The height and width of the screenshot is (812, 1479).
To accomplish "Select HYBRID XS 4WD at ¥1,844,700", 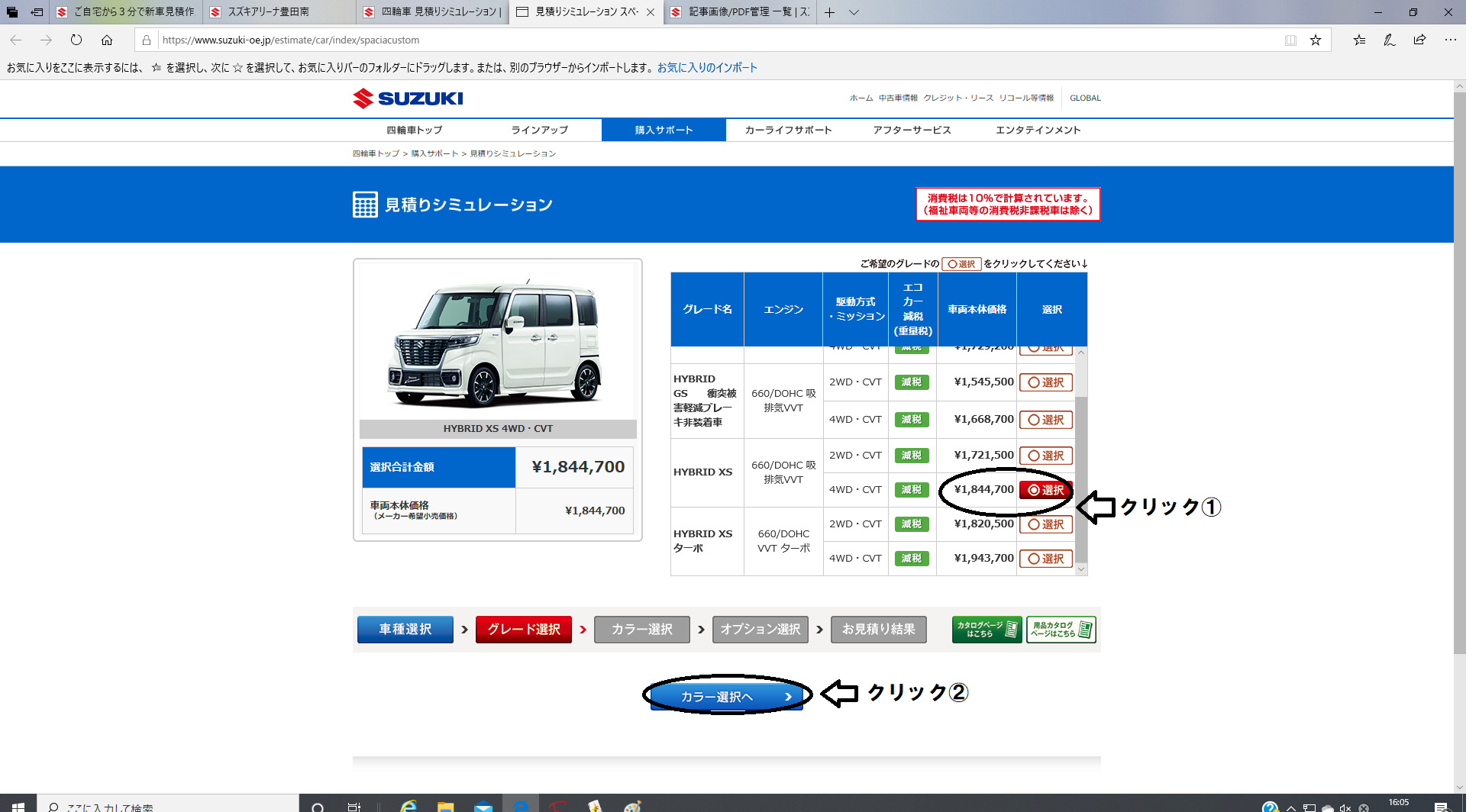I will tap(1046, 490).
